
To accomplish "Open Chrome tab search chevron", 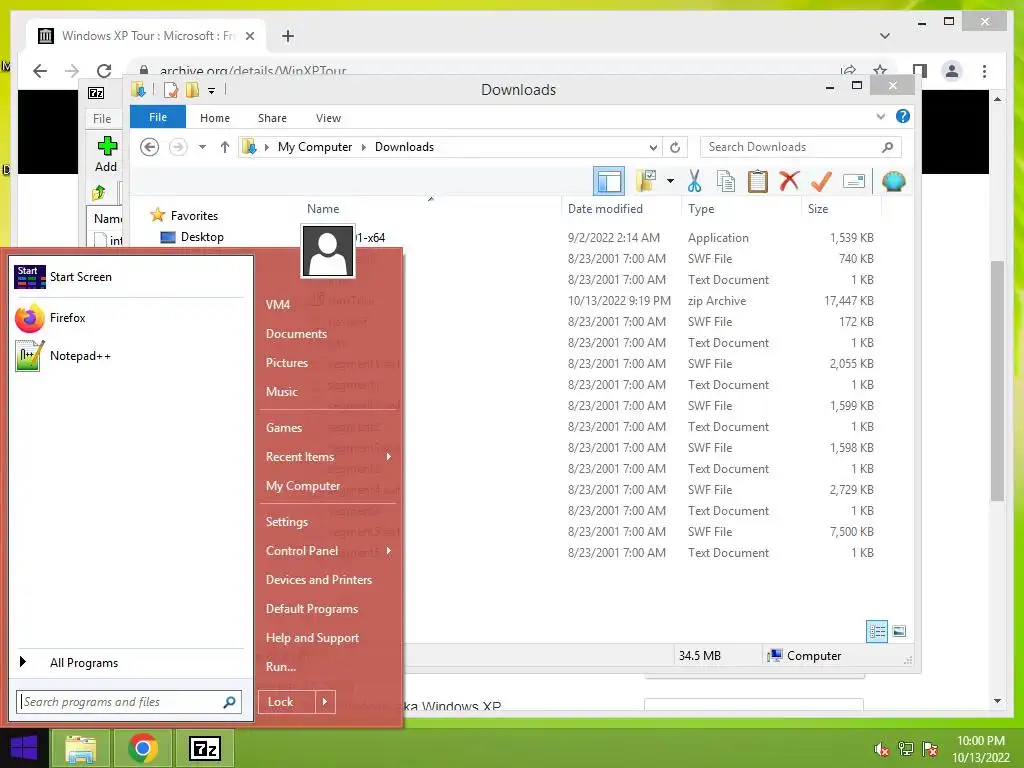I will click(885, 35).
